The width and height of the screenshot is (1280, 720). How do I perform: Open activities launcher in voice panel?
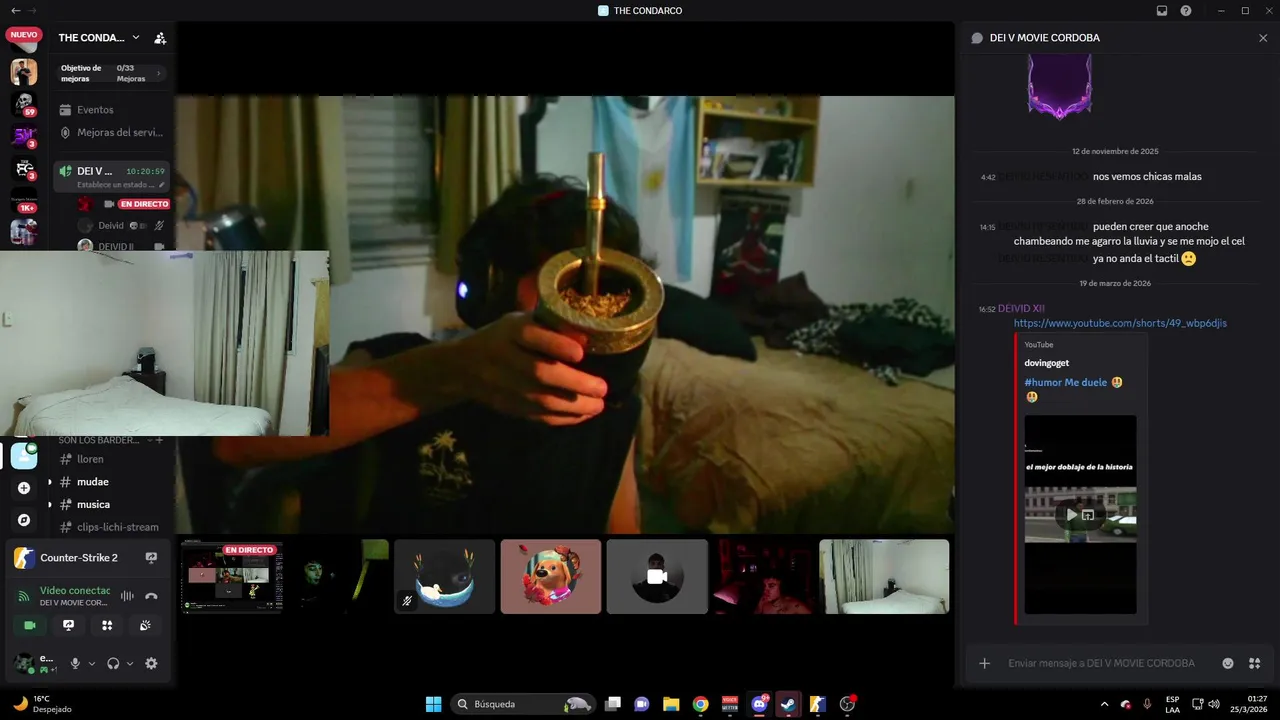107,625
